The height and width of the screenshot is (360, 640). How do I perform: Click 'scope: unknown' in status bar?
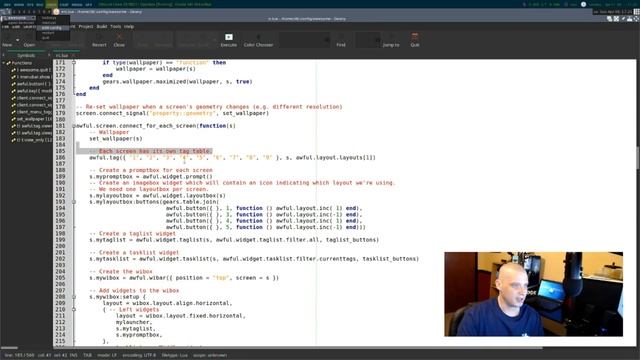click(x=210, y=356)
